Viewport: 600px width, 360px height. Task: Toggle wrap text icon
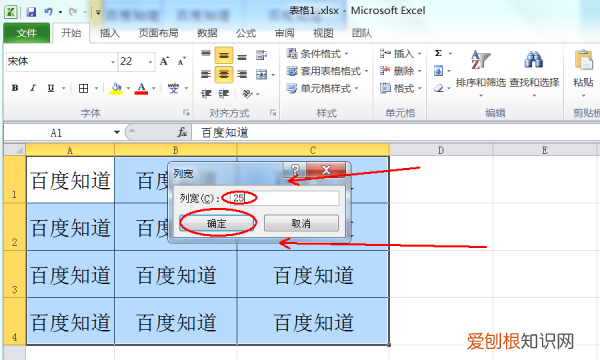click(x=262, y=55)
